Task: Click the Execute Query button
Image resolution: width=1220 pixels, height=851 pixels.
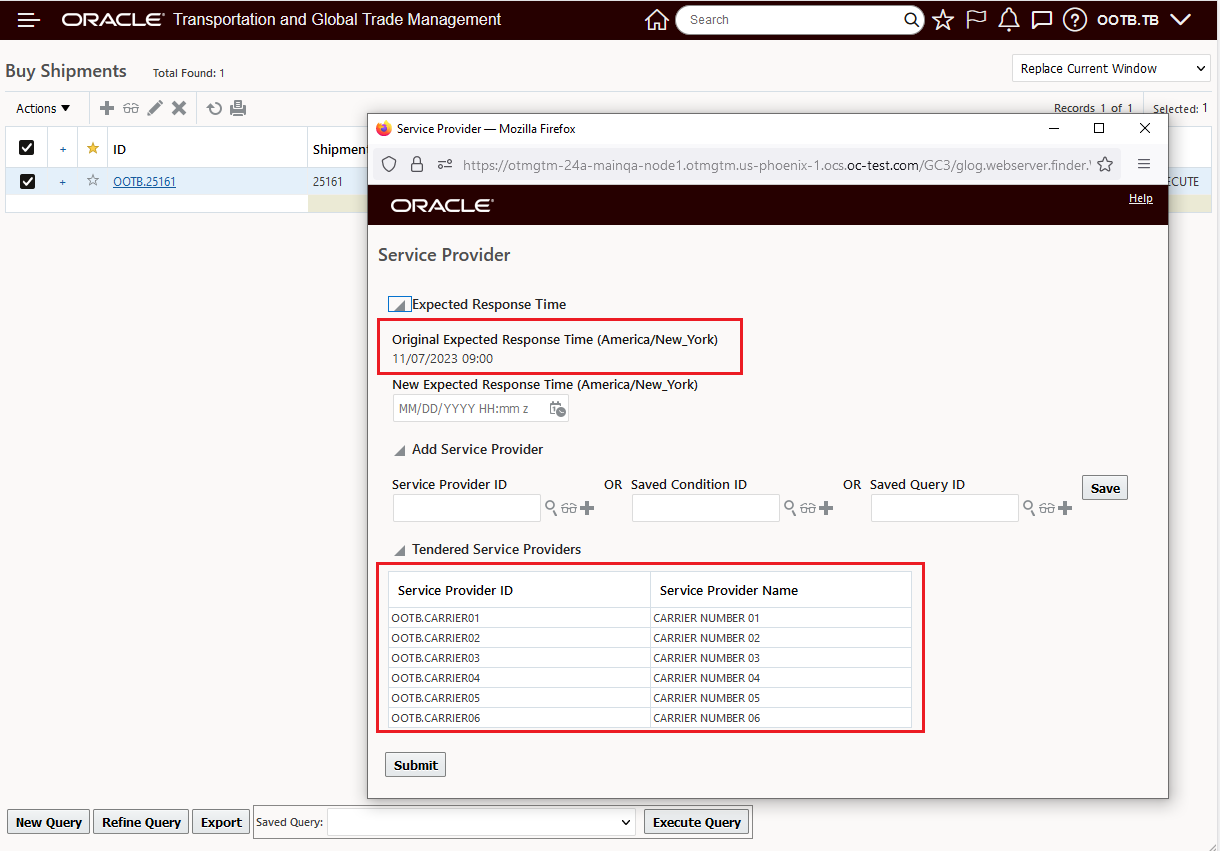Action: click(x=697, y=822)
